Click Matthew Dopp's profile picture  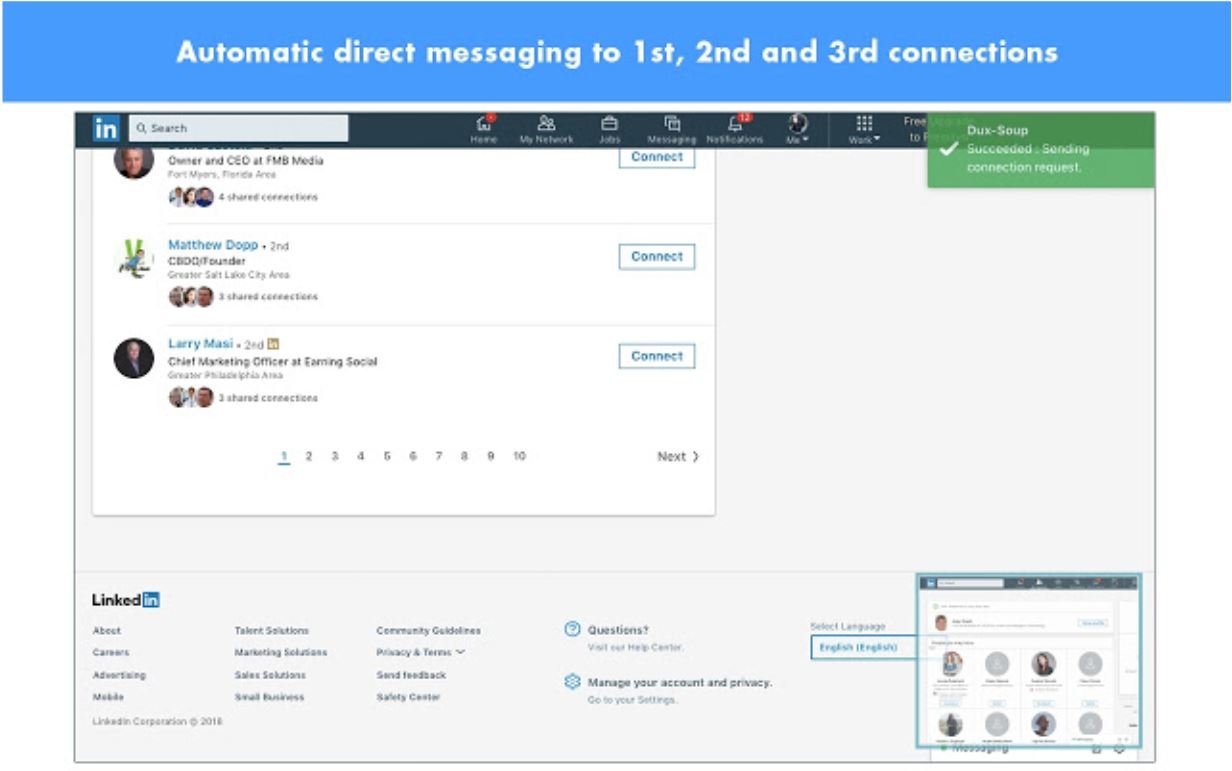[x=134, y=258]
